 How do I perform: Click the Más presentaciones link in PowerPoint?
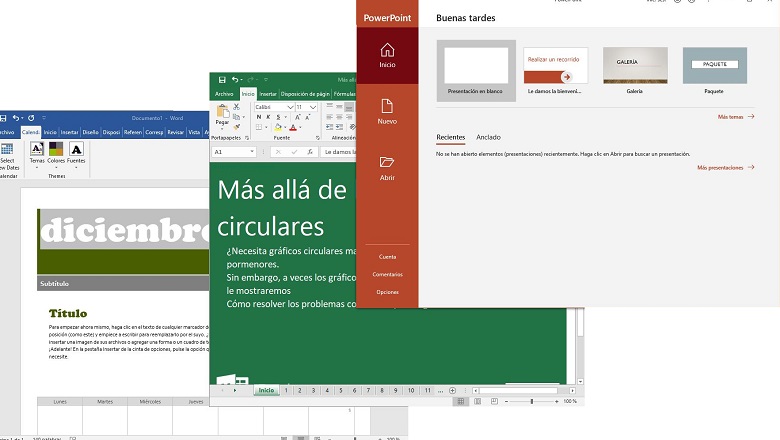tap(726, 168)
